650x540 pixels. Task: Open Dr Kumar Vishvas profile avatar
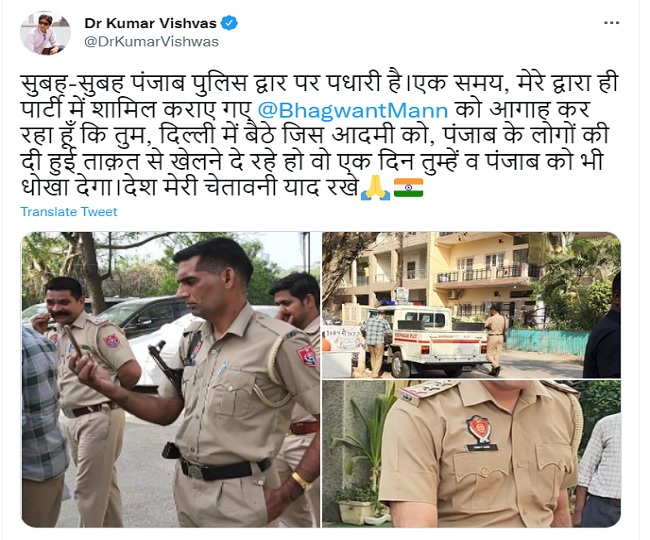(x=45, y=33)
